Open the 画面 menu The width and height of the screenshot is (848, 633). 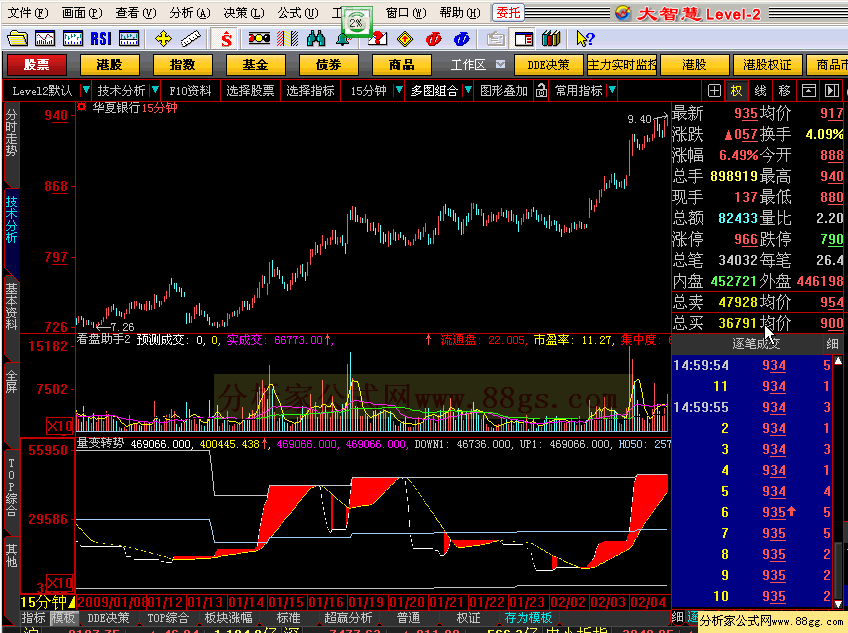(x=82, y=12)
